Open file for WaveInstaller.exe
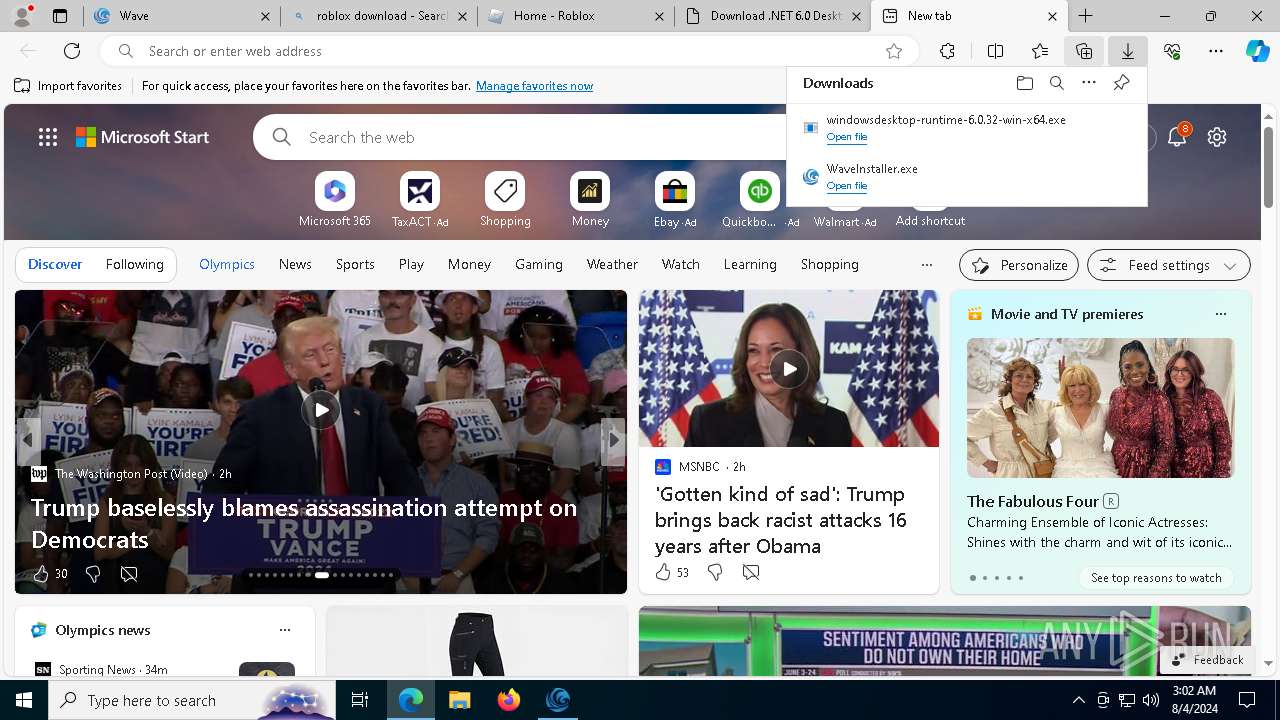The height and width of the screenshot is (720, 1280). point(847,186)
